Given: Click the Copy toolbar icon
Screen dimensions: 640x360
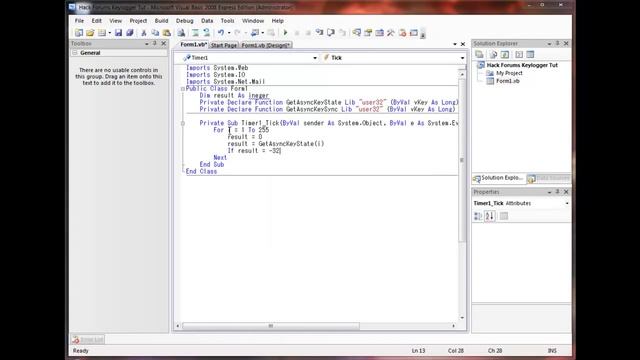Looking at the screenshot, I should point(155,33).
